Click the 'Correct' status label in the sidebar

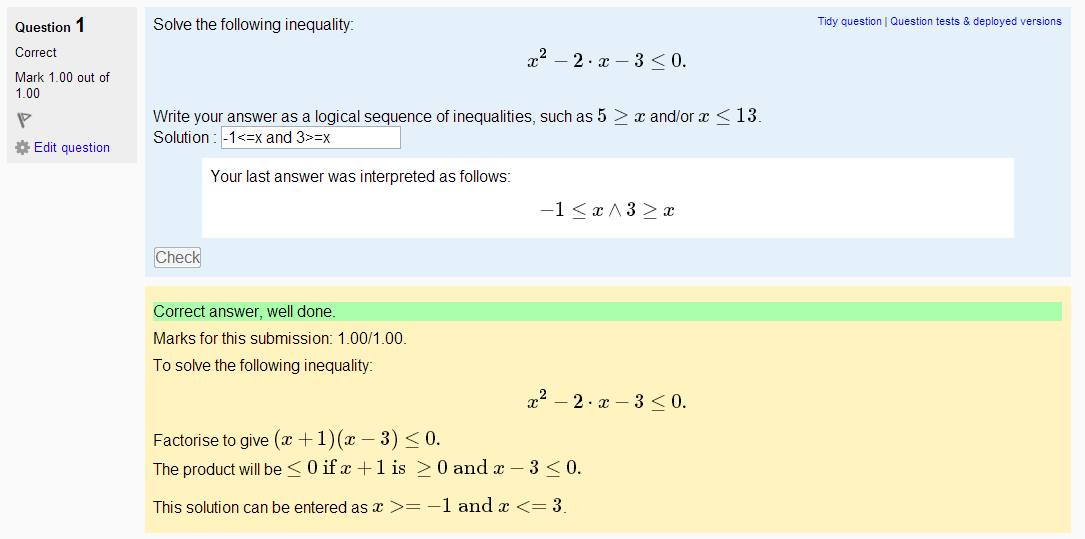pyautogui.click(x=36, y=53)
